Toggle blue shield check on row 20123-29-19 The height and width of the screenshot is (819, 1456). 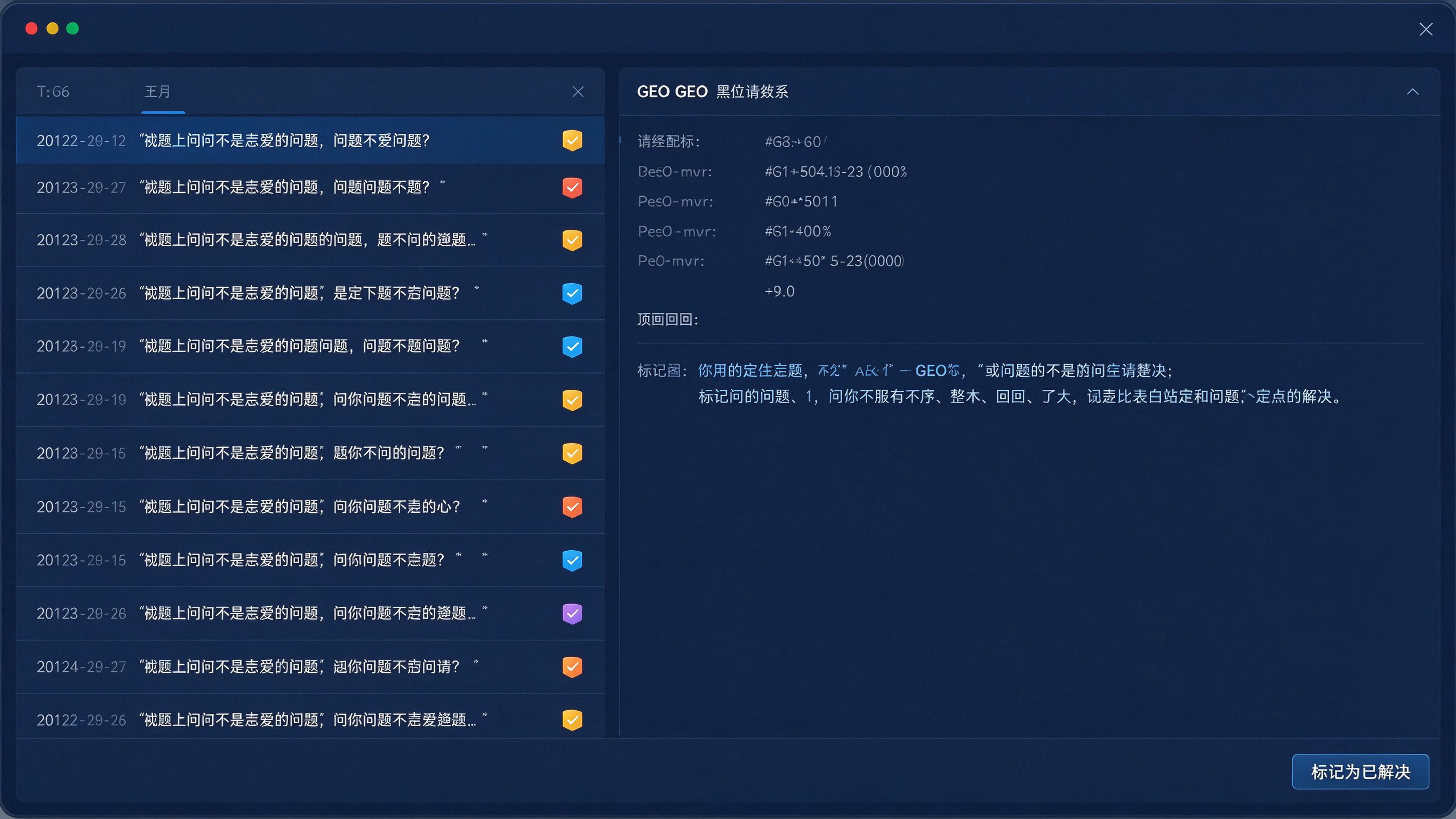click(572, 347)
